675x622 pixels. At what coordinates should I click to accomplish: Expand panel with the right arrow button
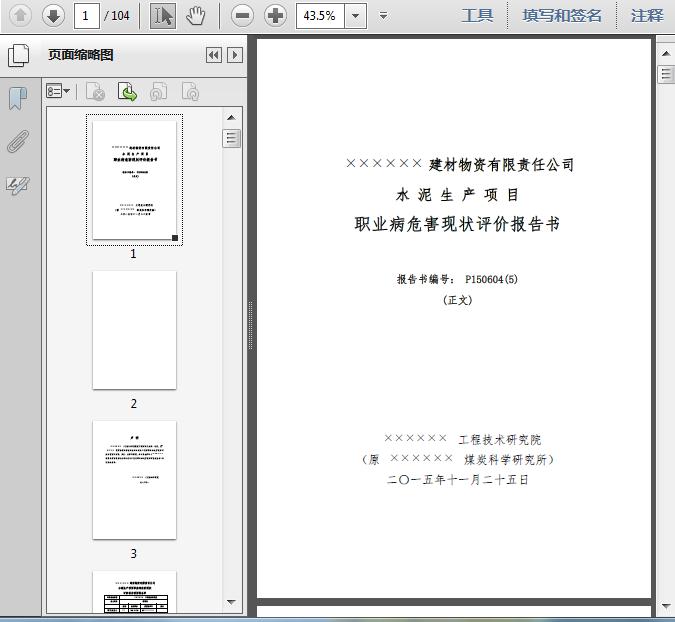tap(235, 55)
